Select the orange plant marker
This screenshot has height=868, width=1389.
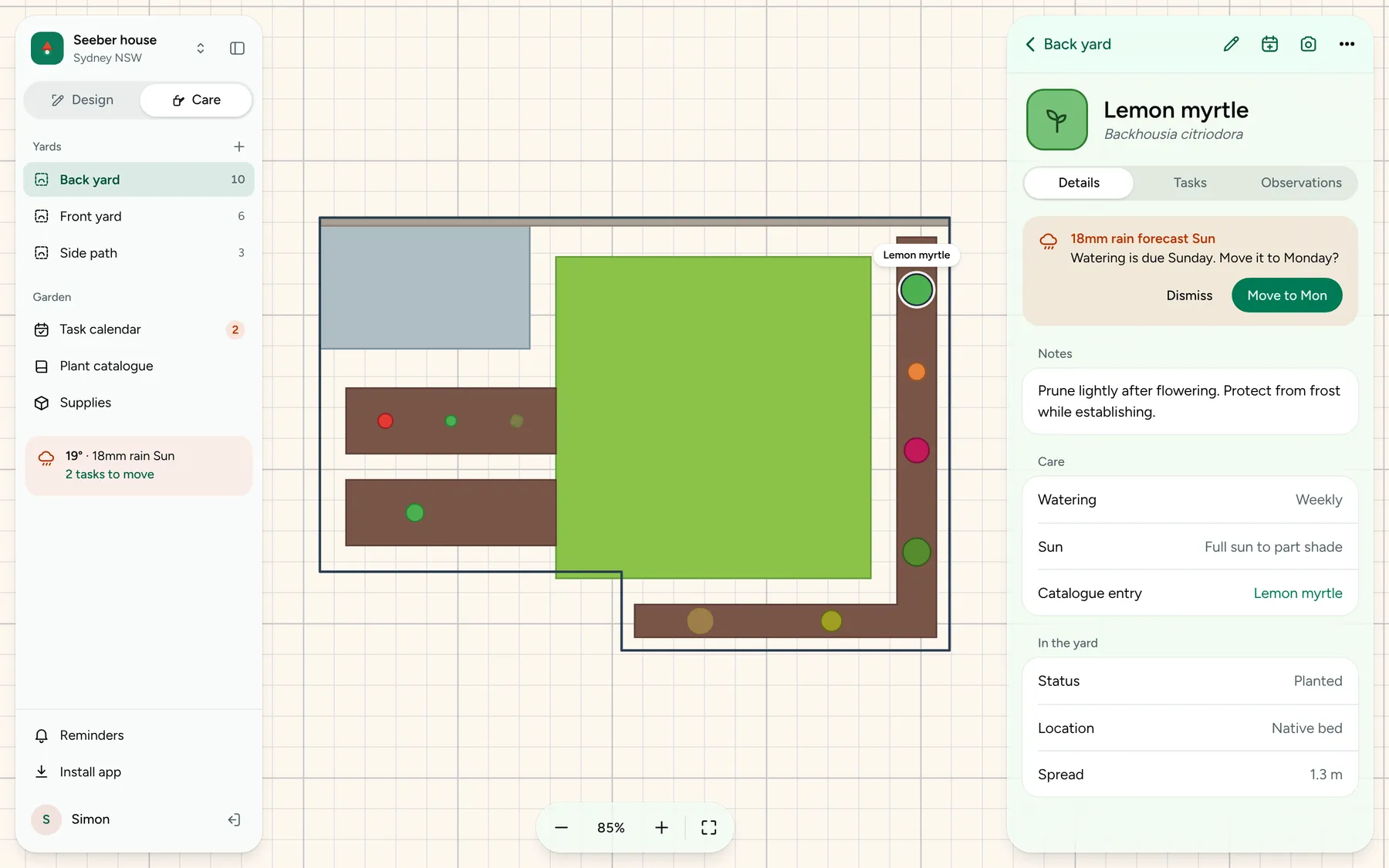coord(916,372)
